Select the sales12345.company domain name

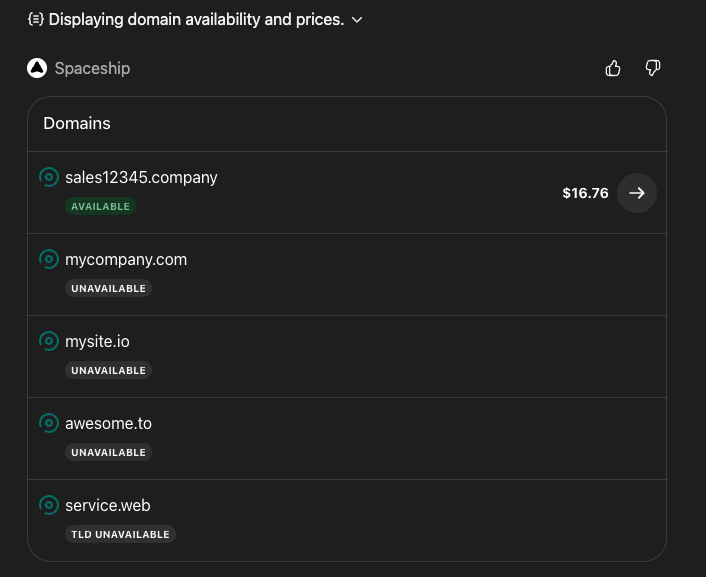tap(141, 177)
